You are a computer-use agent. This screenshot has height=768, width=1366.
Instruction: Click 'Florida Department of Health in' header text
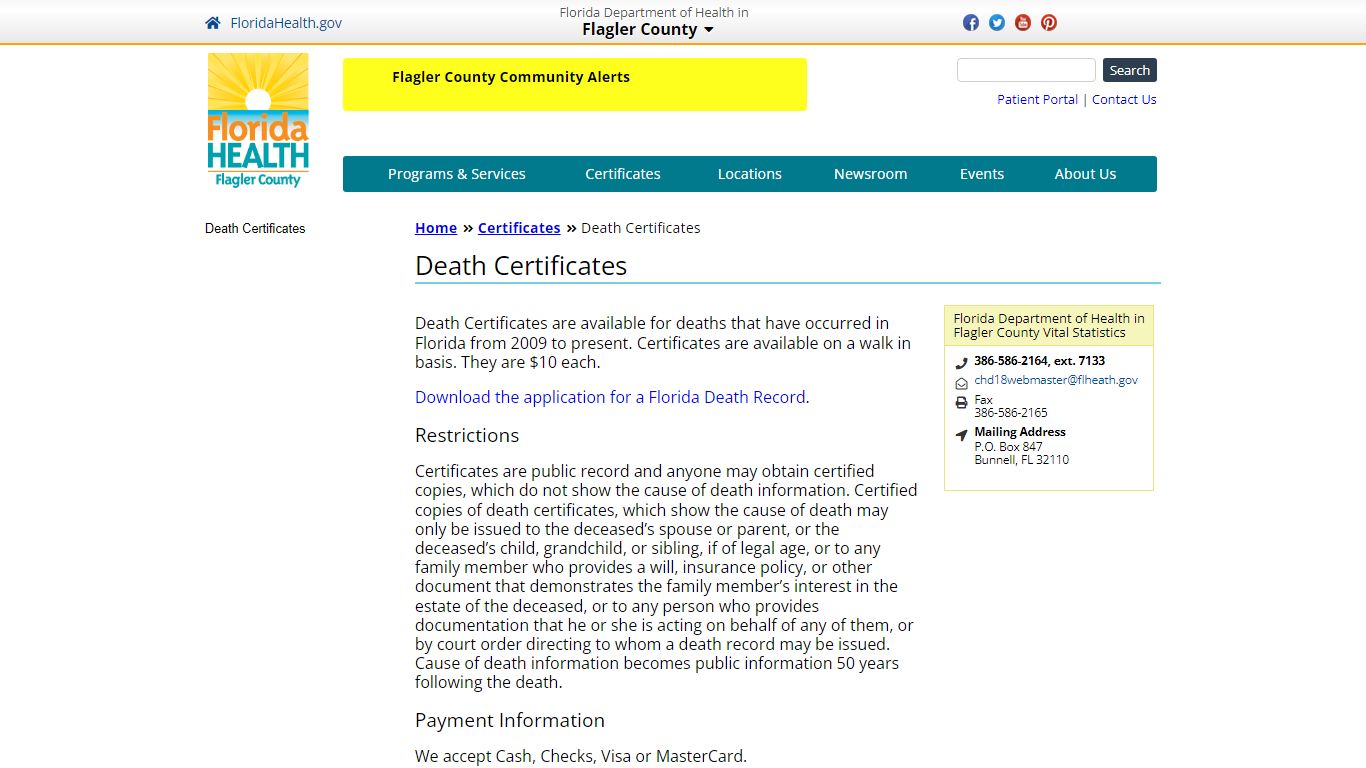654,13
